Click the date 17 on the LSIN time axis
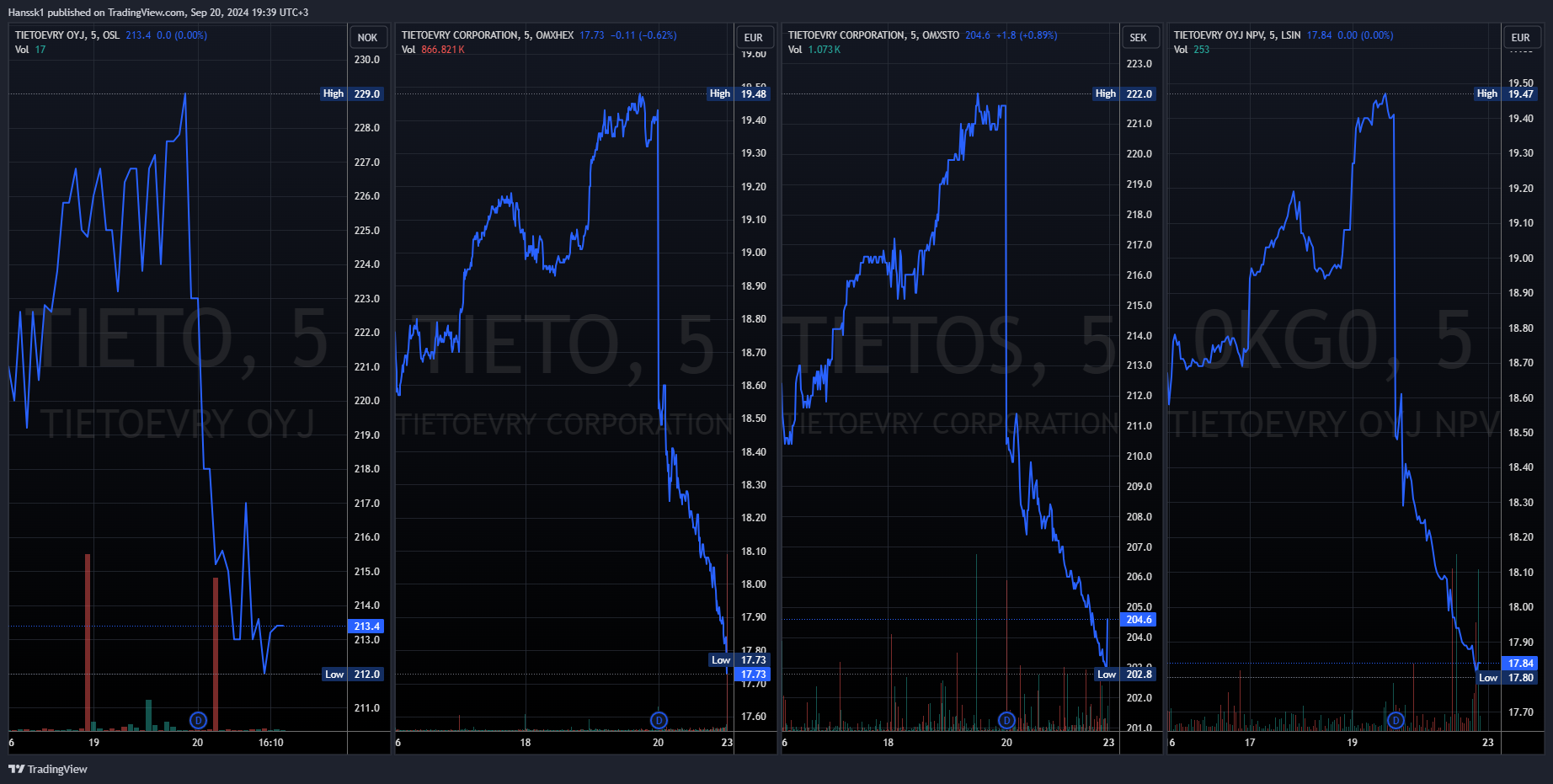Viewport: 1553px width, 784px height. (x=1250, y=743)
